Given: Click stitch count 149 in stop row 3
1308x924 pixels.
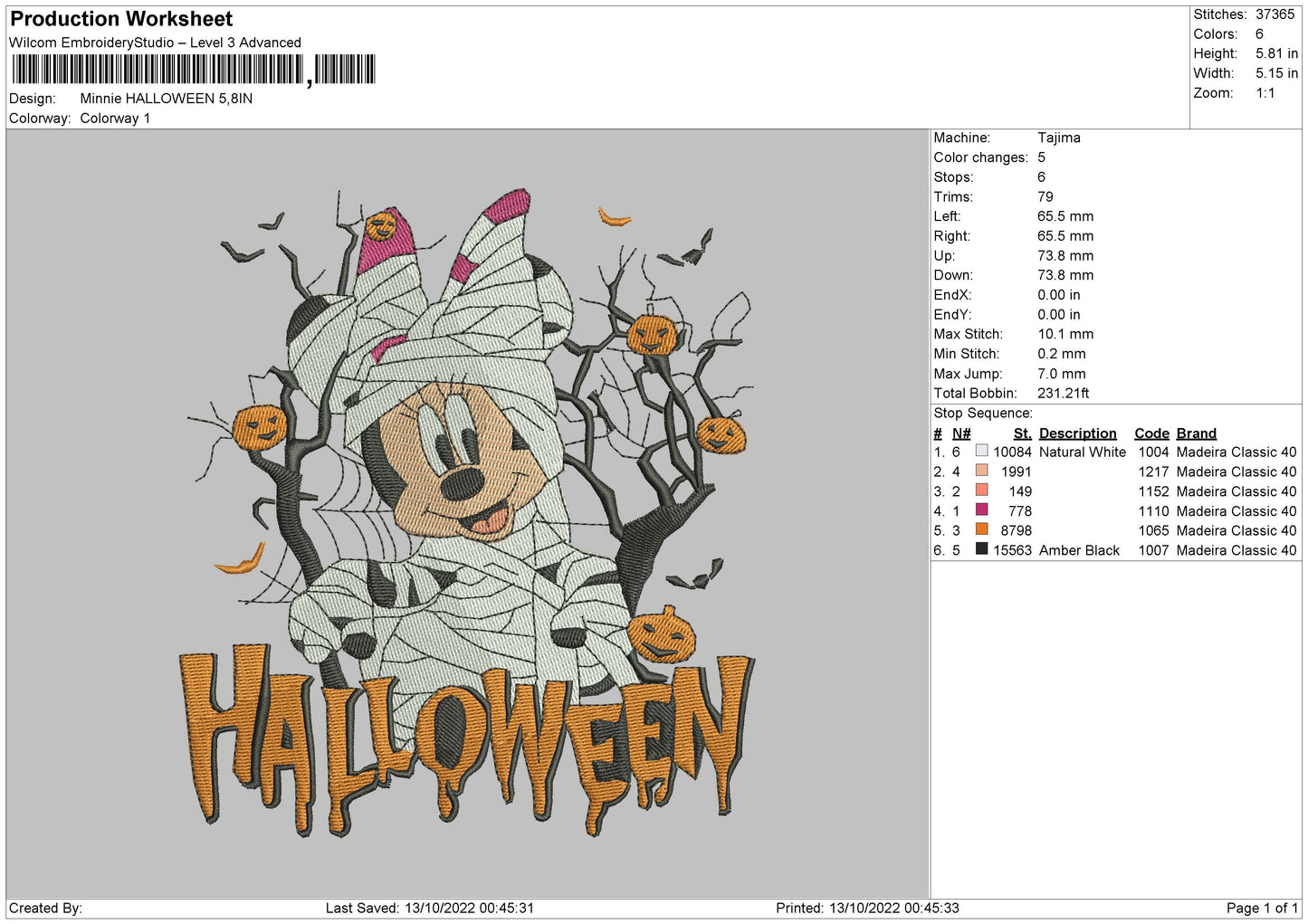Looking at the screenshot, I should (1020, 491).
